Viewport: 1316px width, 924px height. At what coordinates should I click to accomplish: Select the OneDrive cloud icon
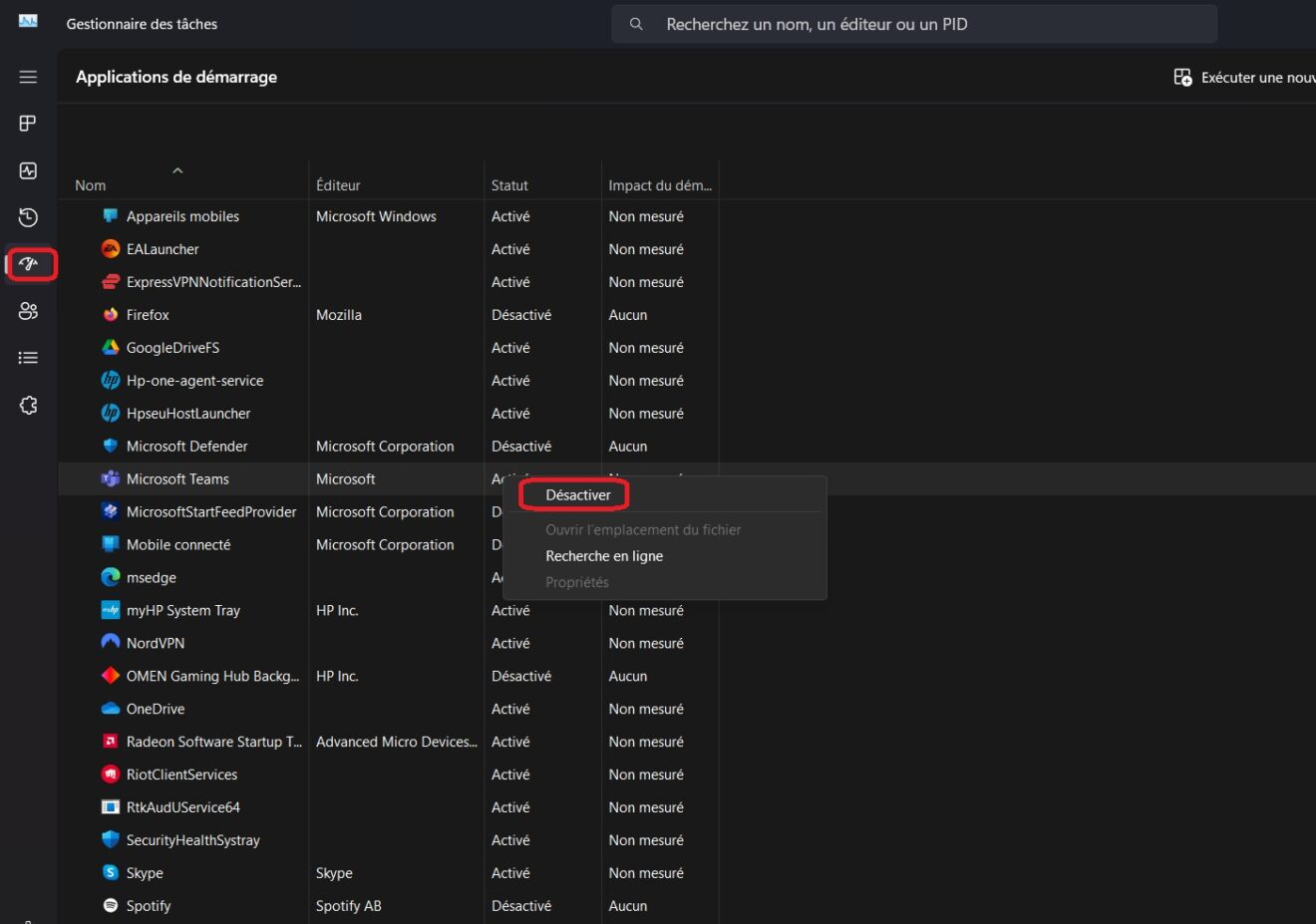(111, 709)
